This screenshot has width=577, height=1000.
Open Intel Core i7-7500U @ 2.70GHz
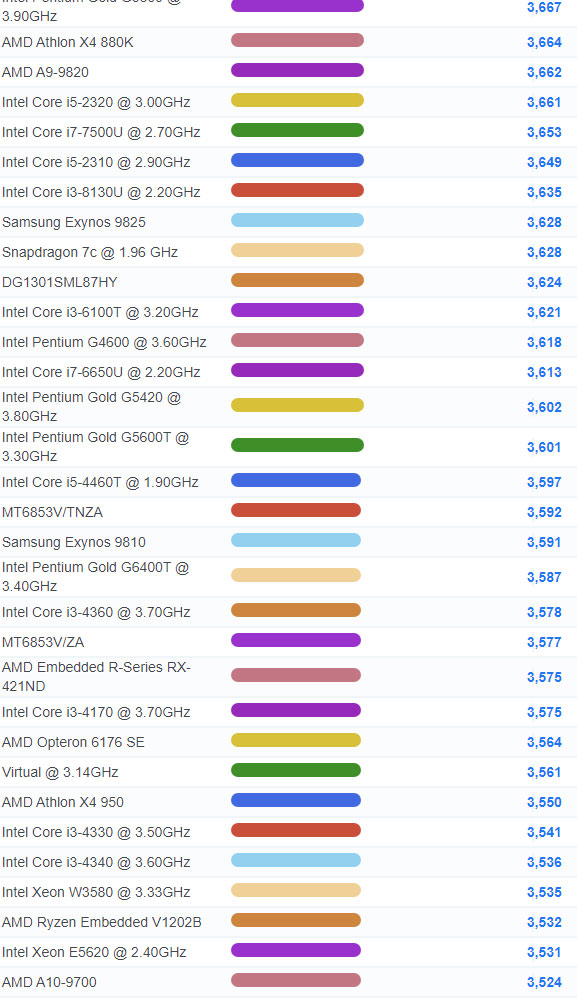click(x=101, y=132)
